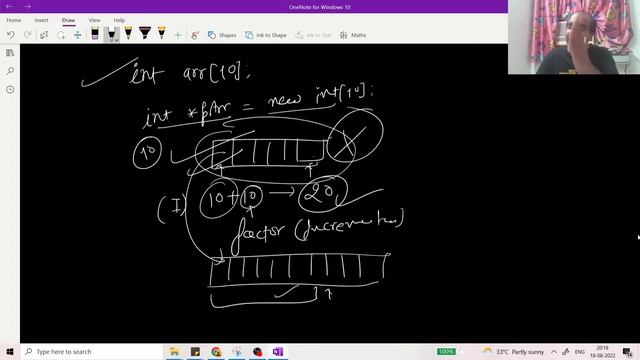Open the View tab
Viewport: 640px width, 360px height.
click(94, 20)
